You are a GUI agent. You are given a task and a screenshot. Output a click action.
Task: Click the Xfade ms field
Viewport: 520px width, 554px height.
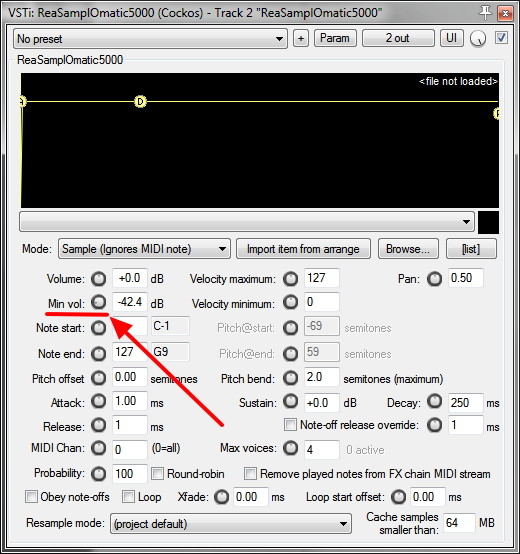tap(250, 497)
